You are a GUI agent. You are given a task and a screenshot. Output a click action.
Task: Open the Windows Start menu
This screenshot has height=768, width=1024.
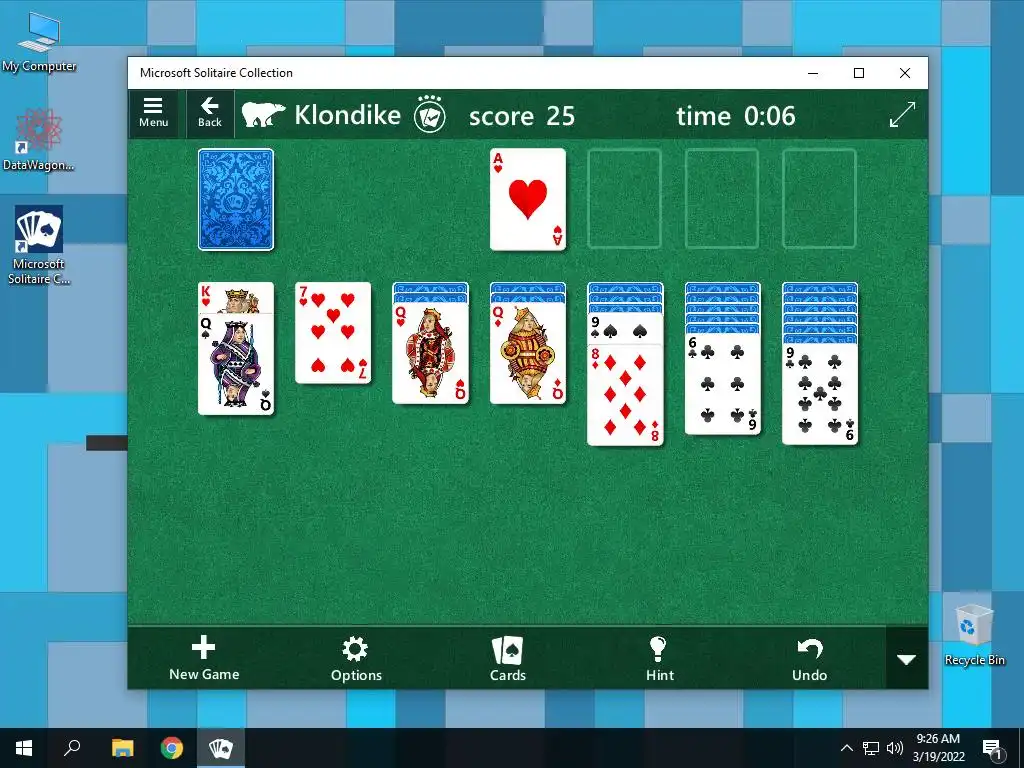tap(24, 748)
